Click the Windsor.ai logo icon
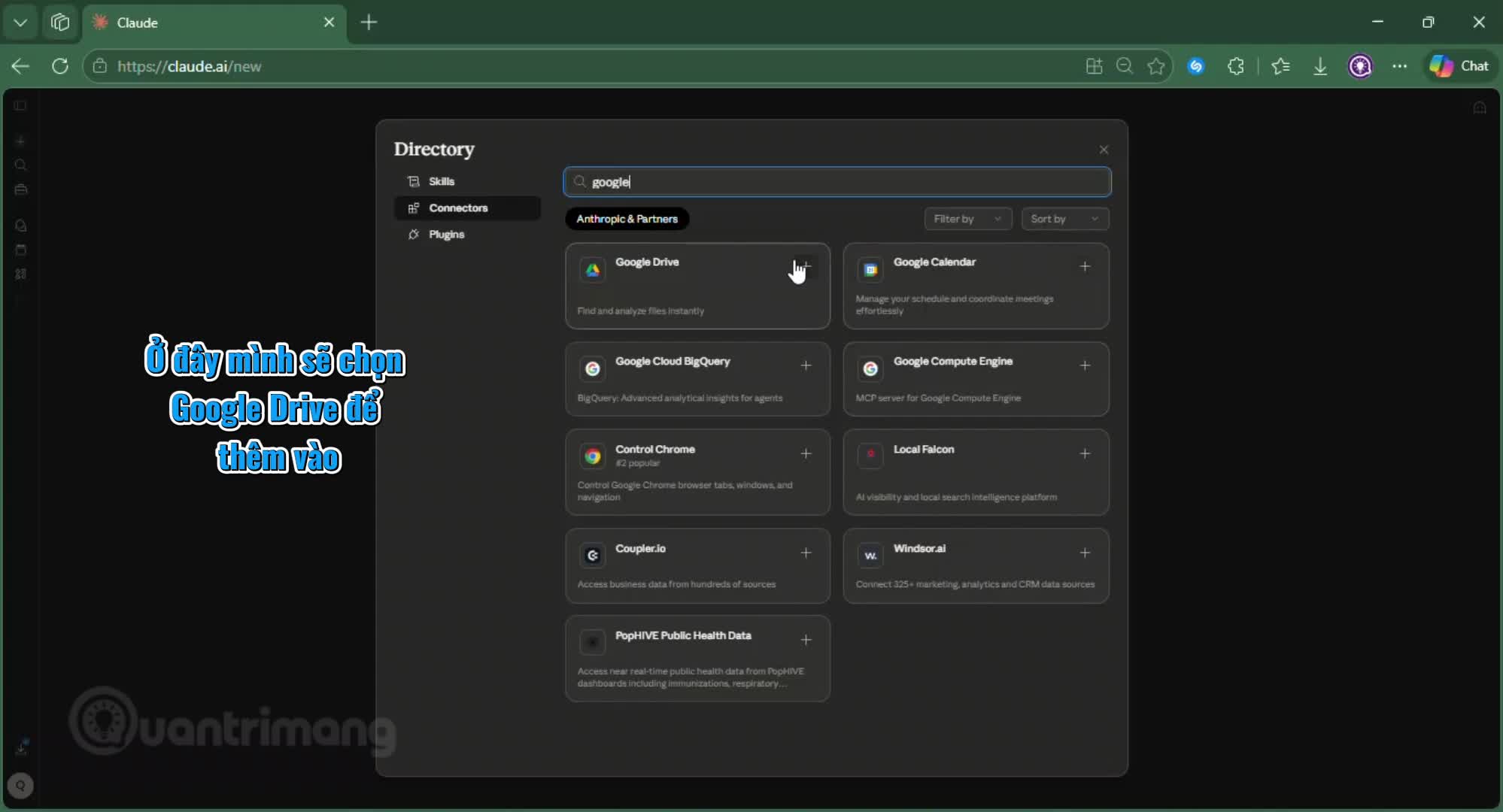The width and height of the screenshot is (1503, 812). click(x=870, y=556)
